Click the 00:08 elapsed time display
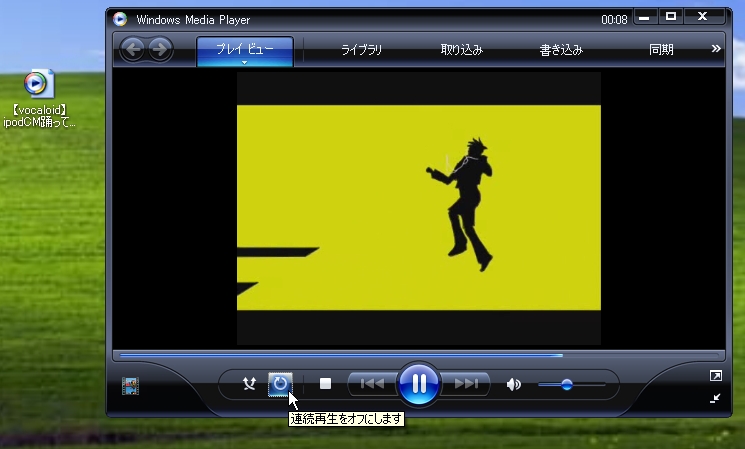The width and height of the screenshot is (745, 449). [614, 19]
